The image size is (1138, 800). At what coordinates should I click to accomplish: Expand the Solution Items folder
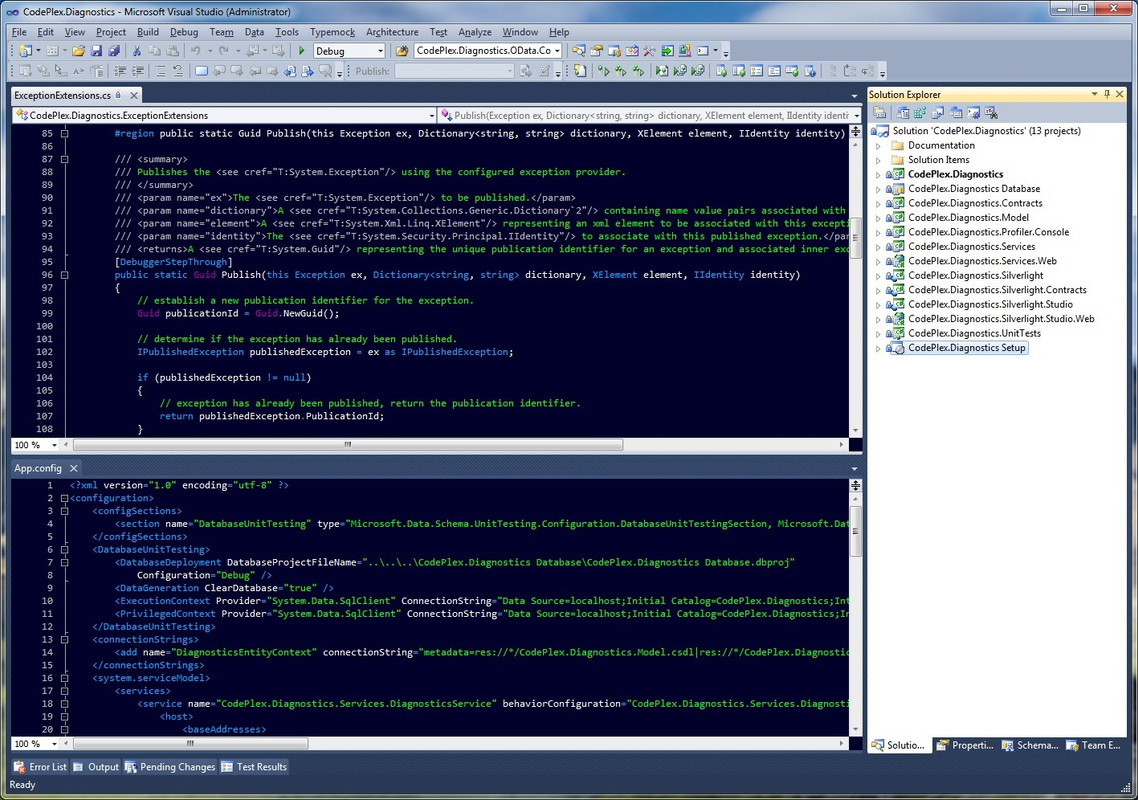[878, 160]
